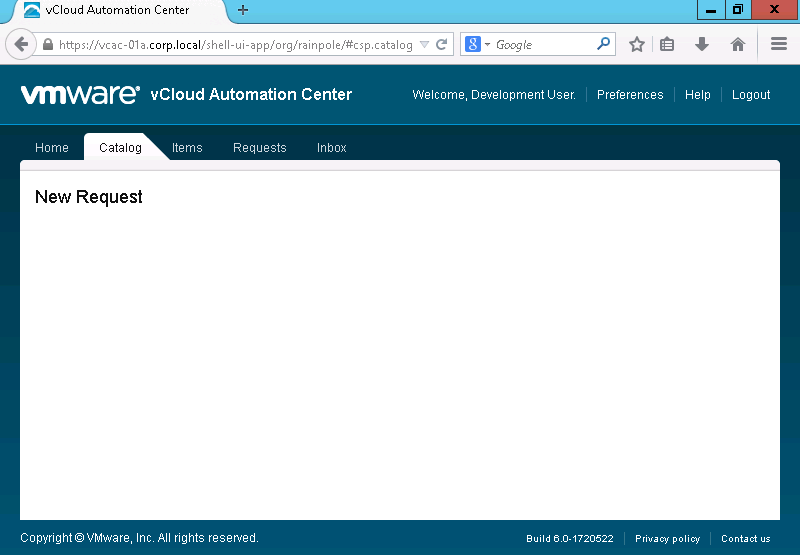This screenshot has width=800, height=555.
Task: Click the browser back arrow button
Action: [21, 44]
